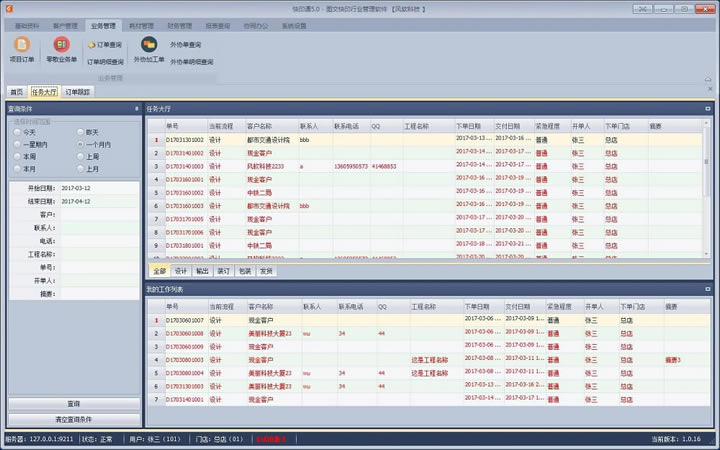Maximize the 任务大厅 panel via its corner icon
720x450 pixels.
pyautogui.click(x=708, y=109)
